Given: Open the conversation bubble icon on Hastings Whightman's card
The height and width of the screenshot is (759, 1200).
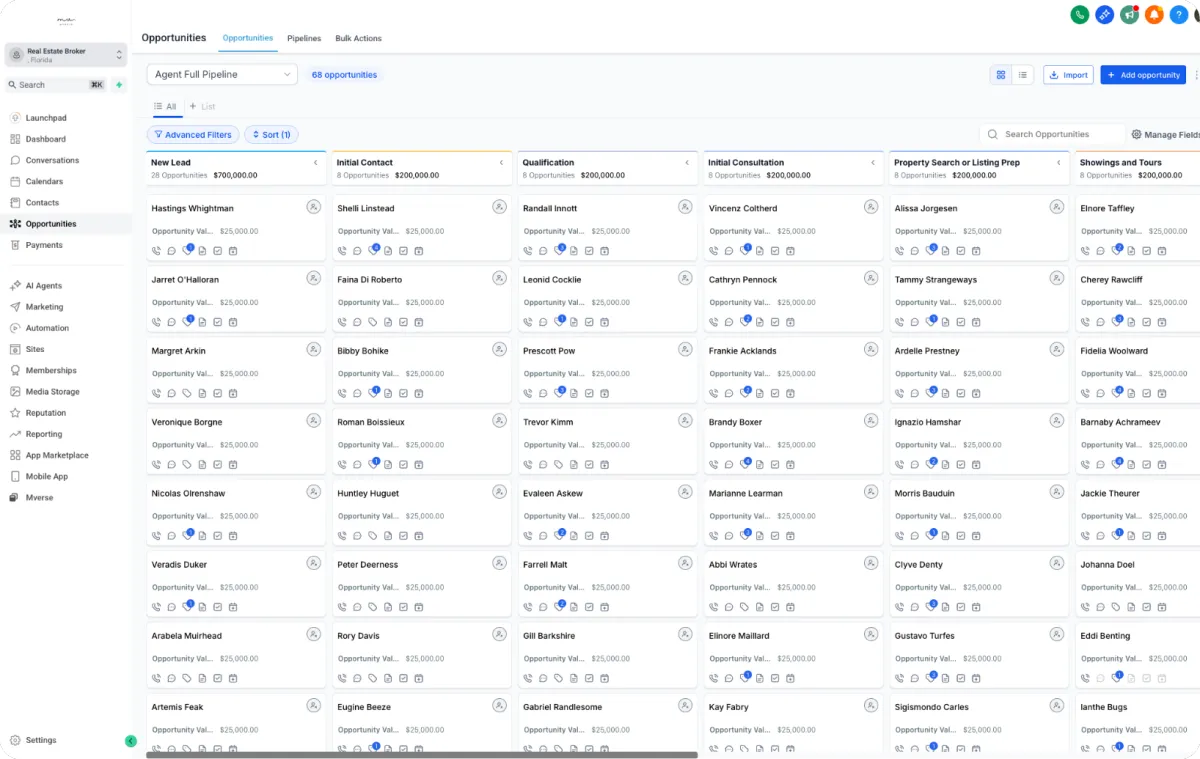Looking at the screenshot, I should 172,251.
